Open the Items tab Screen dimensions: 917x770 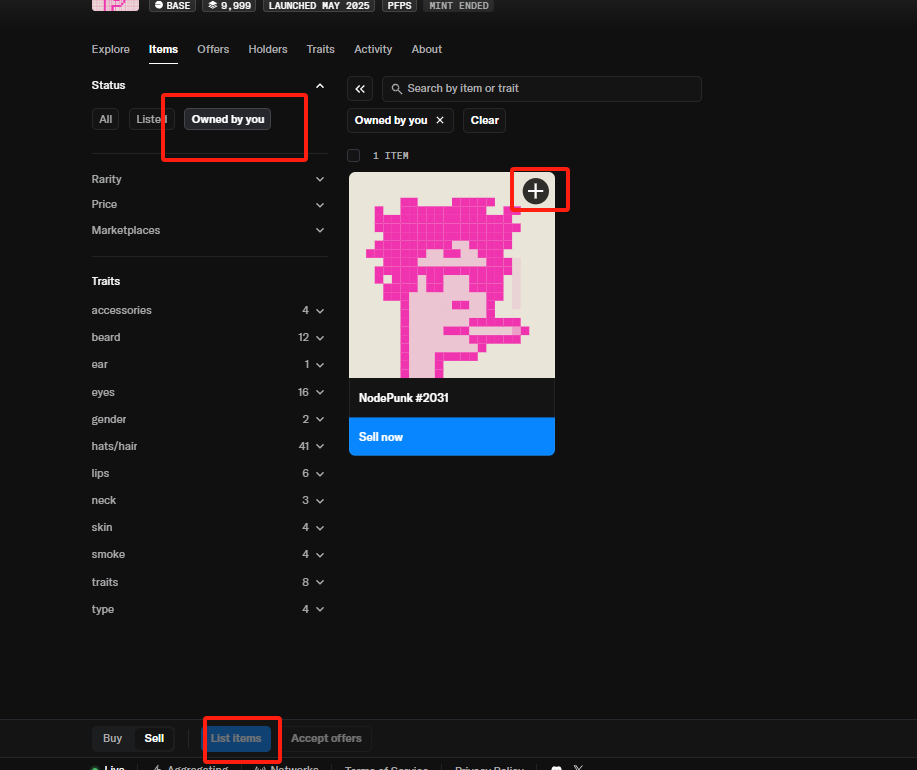[163, 50]
